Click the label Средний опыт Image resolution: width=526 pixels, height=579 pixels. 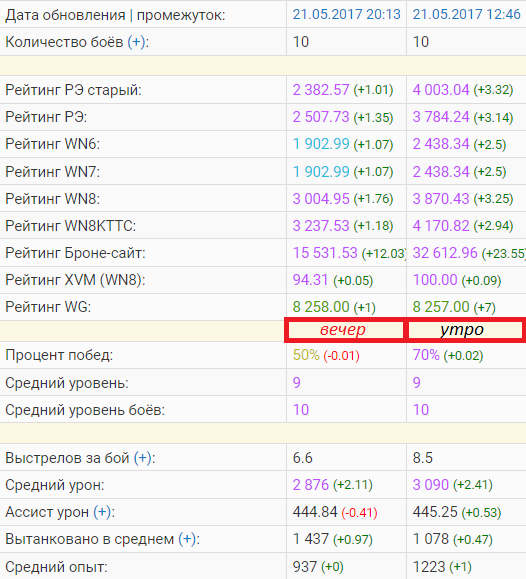pyautogui.click(x=56, y=567)
